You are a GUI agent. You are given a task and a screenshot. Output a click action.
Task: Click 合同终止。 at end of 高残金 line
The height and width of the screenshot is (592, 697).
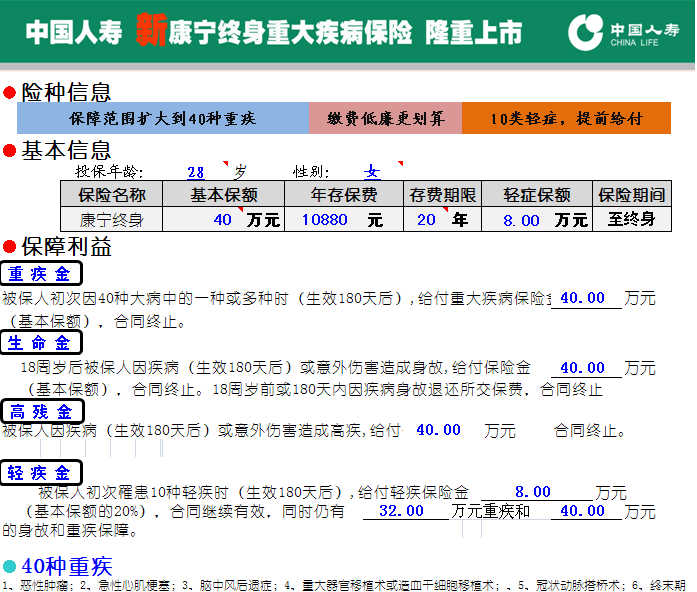point(590,430)
